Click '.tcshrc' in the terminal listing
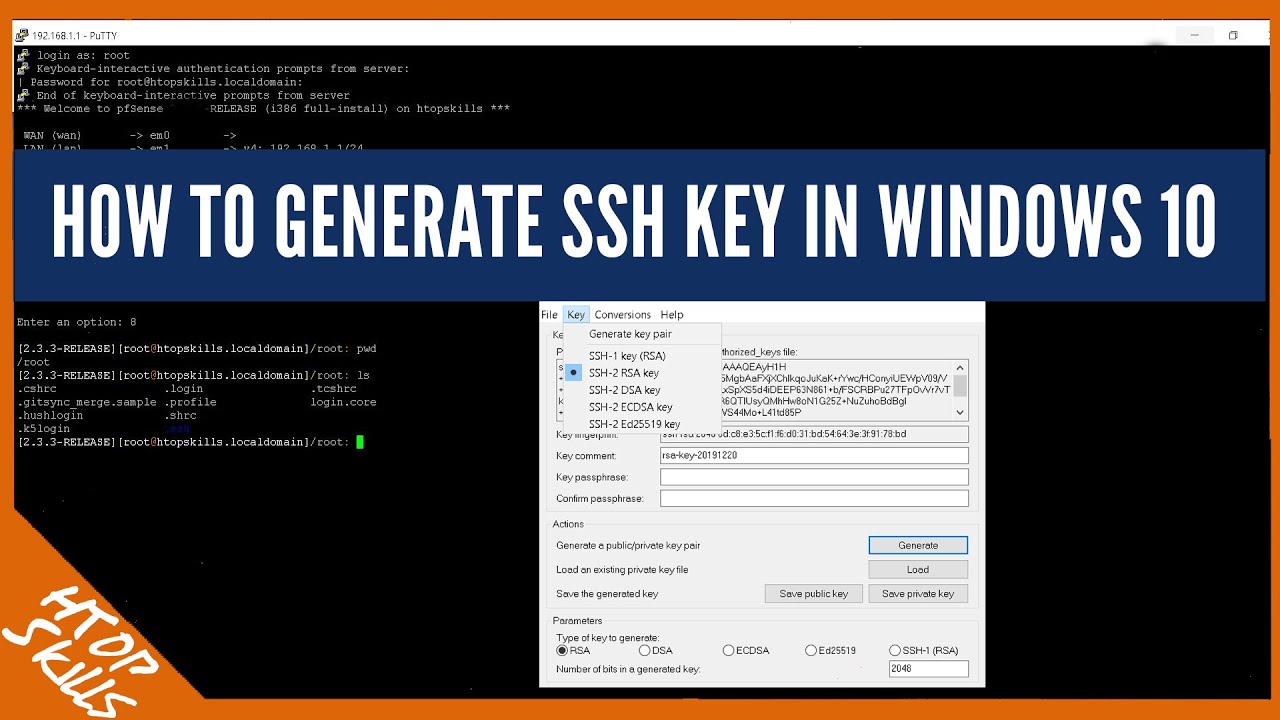 click(333, 389)
